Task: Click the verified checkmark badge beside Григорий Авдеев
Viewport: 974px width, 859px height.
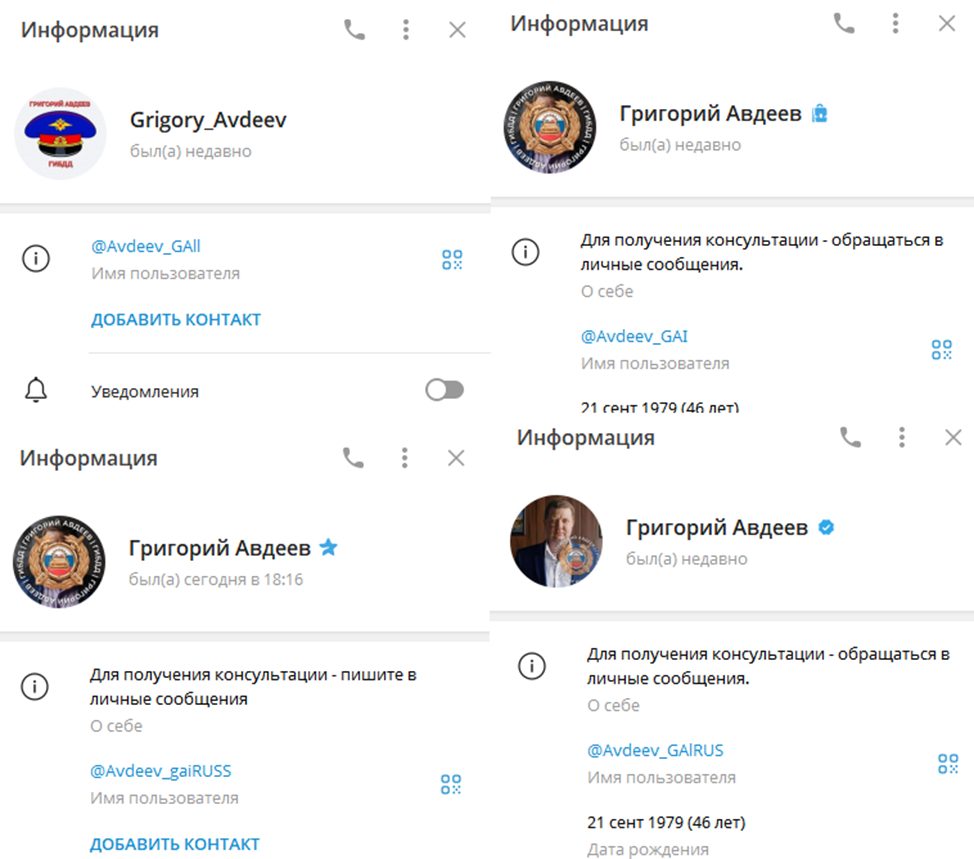Action: point(826,527)
